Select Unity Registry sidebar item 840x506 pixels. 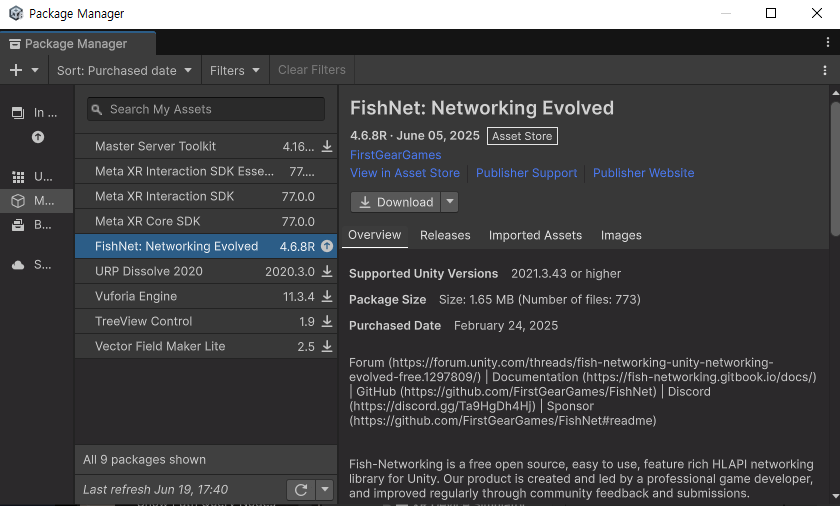(36, 176)
